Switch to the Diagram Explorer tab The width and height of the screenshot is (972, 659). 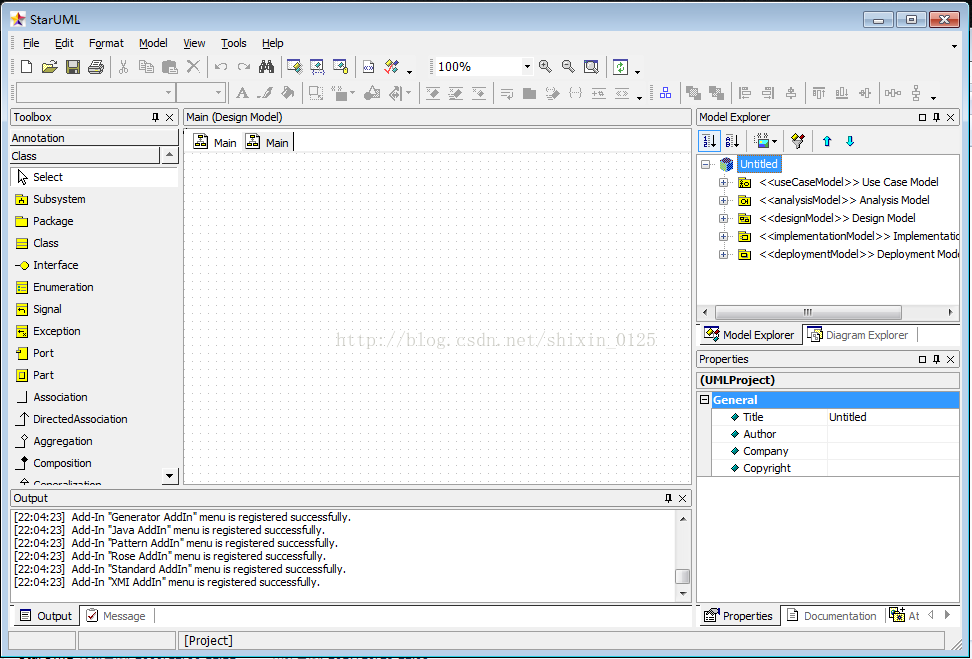pos(858,335)
